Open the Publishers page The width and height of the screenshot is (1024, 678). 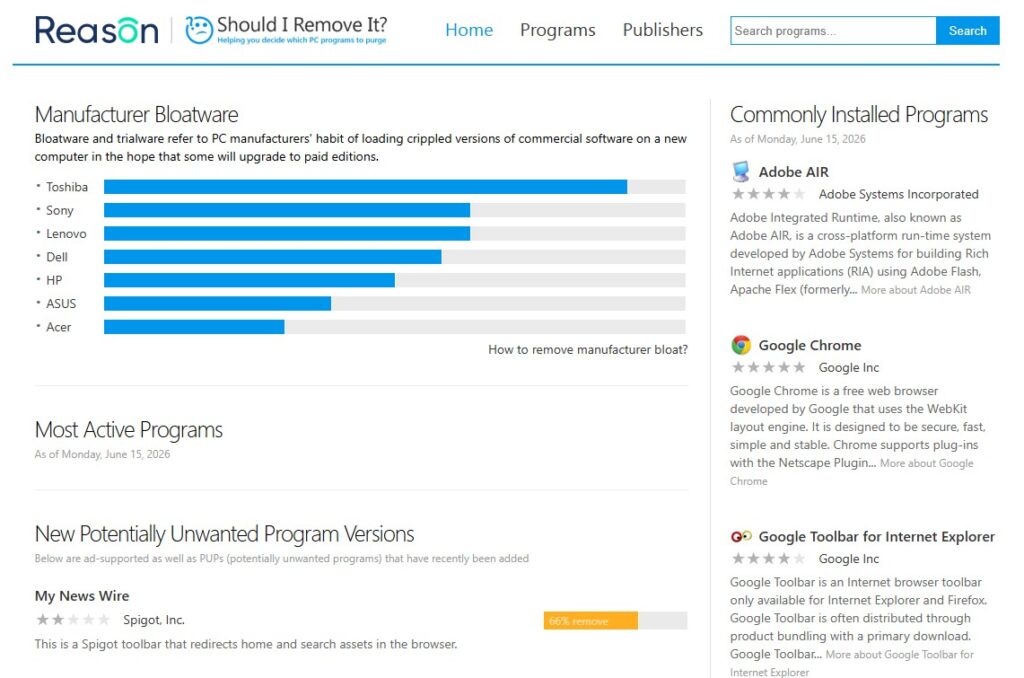tap(663, 30)
